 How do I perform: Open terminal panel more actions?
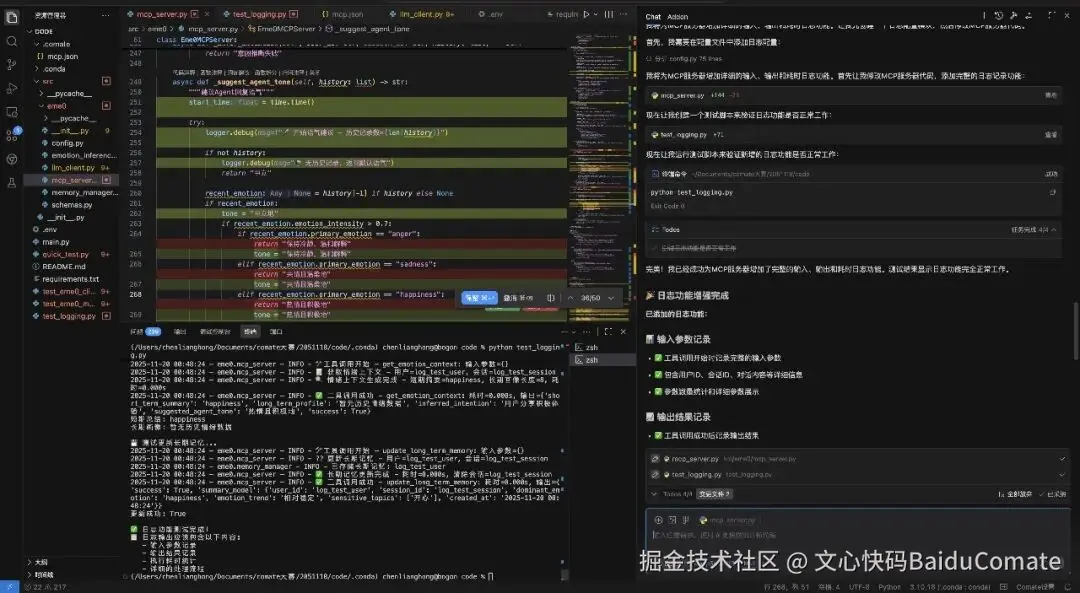587,331
